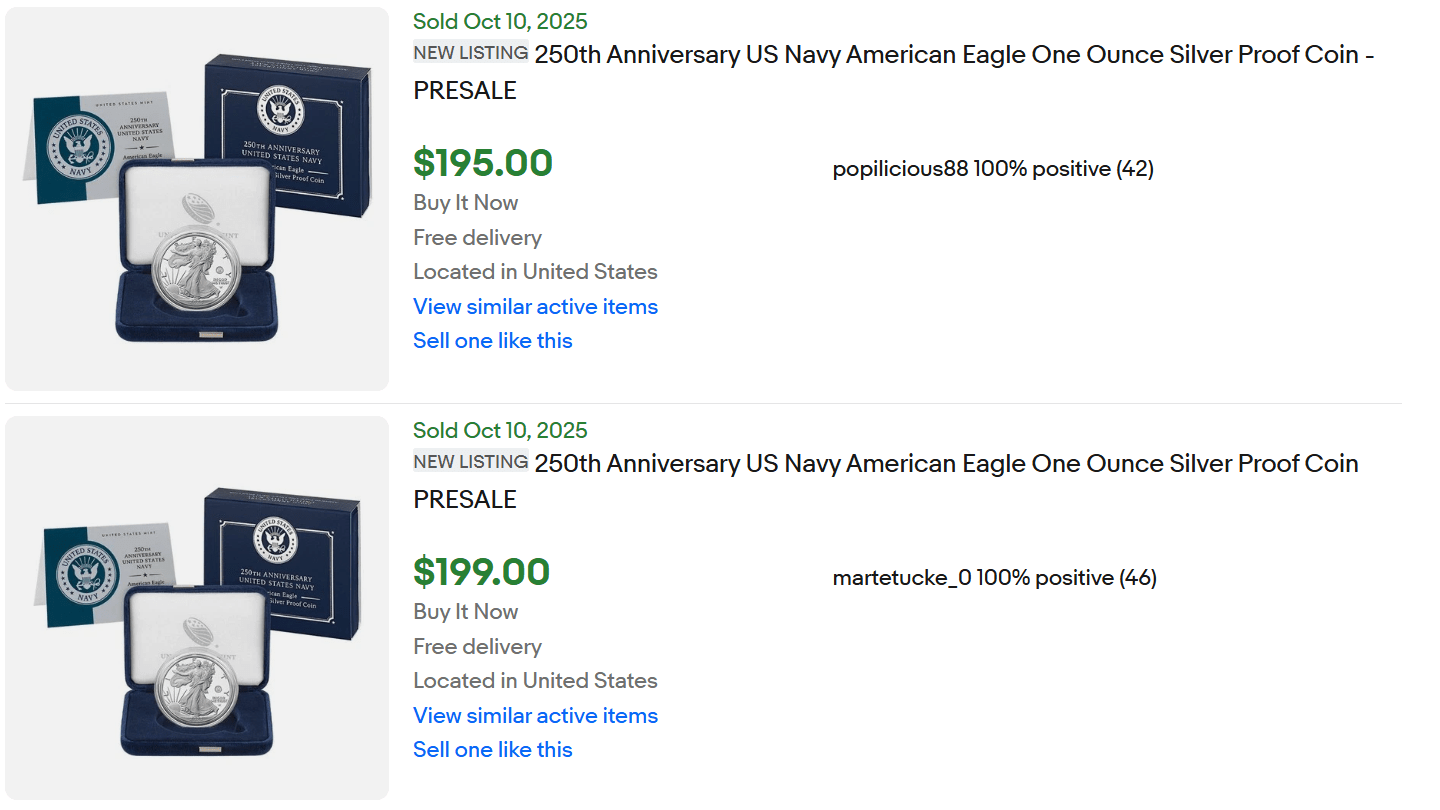Select seller popilicious88 feedback text
This screenshot has width=1440, height=810.
[x=993, y=169]
